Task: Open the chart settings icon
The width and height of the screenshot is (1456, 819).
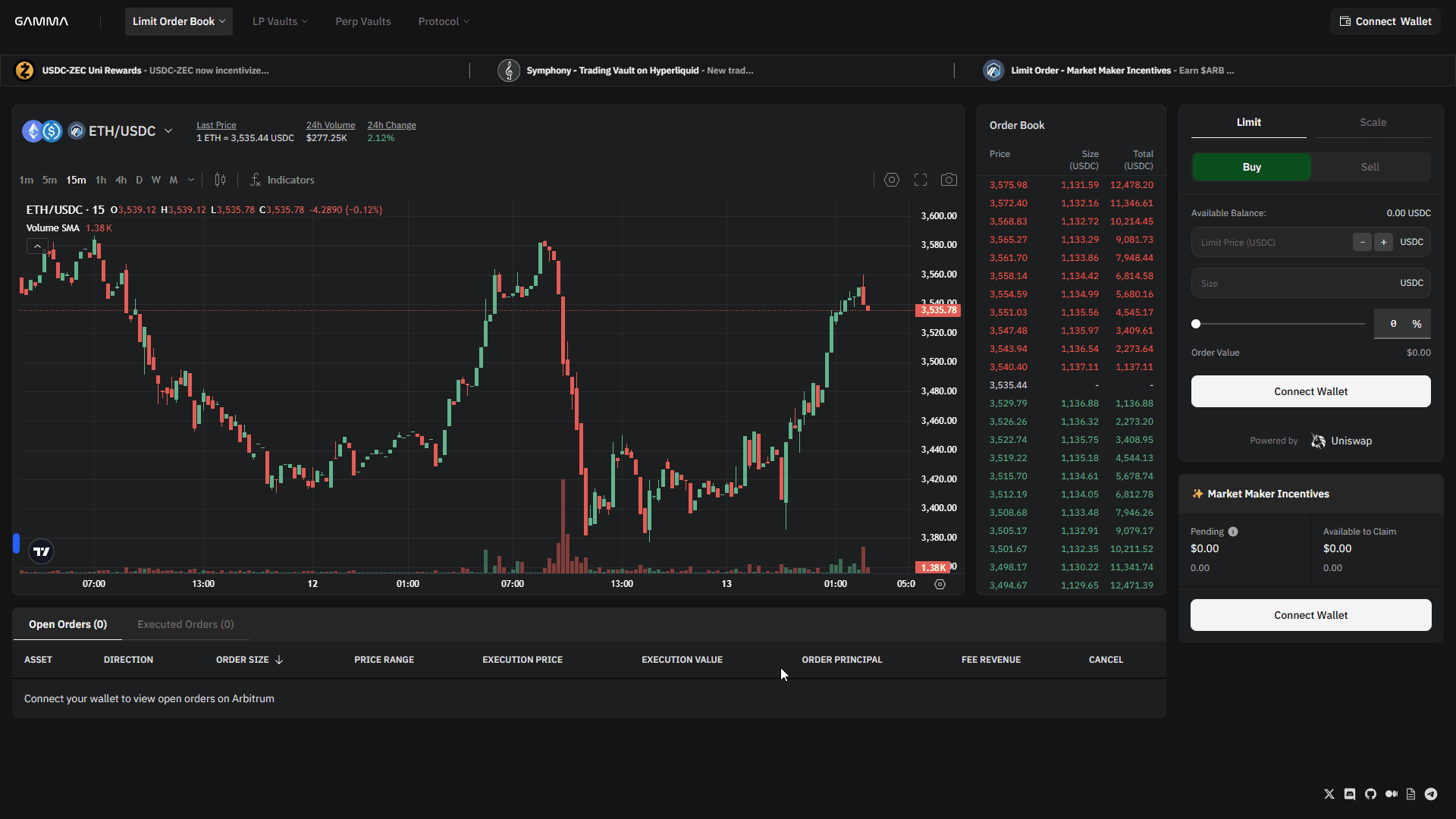Action: pyautogui.click(x=891, y=180)
